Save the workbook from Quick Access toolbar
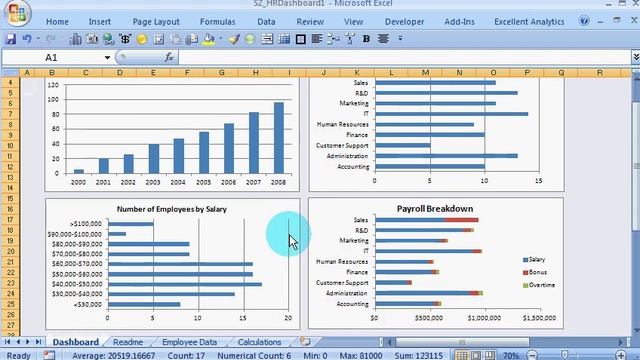Image resolution: width=640 pixels, height=360 pixels. 10,39
